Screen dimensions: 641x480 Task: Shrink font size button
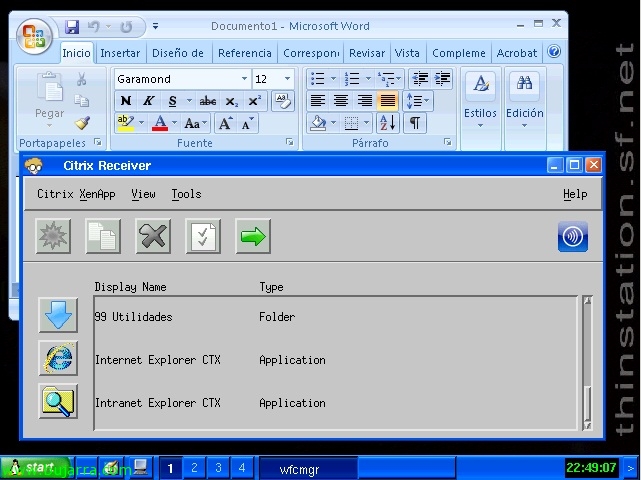click(248, 123)
